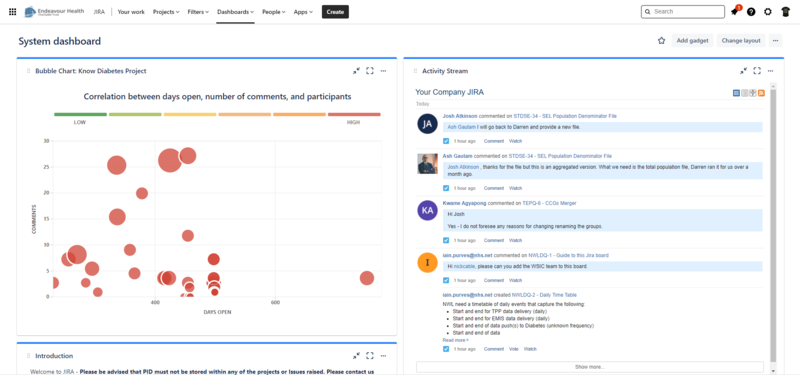Viewport: 800px width, 375px height.
Task: Minimize the Bubble Chart gadget
Action: coord(356,71)
